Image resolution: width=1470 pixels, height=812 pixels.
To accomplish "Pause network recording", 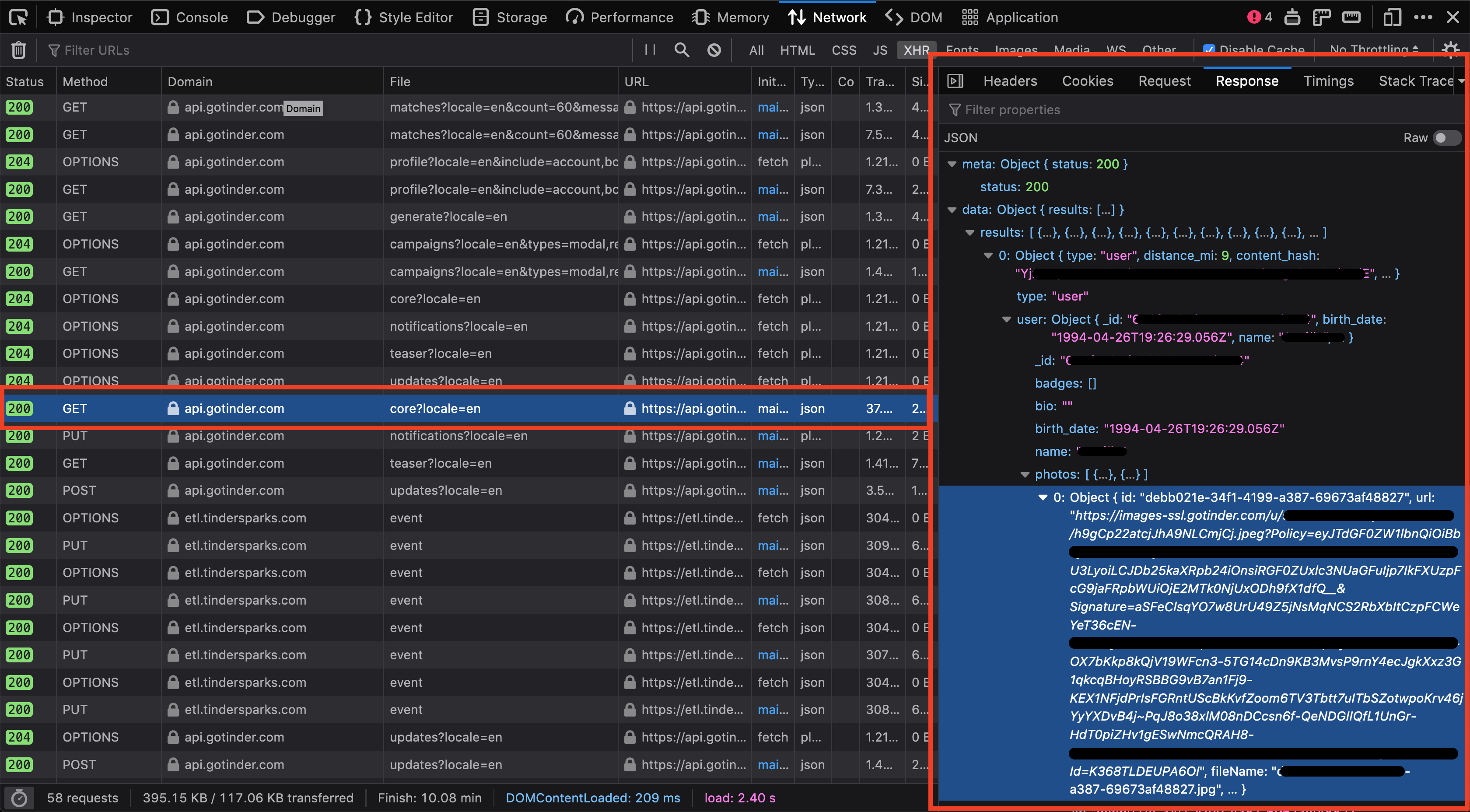I will (x=649, y=49).
